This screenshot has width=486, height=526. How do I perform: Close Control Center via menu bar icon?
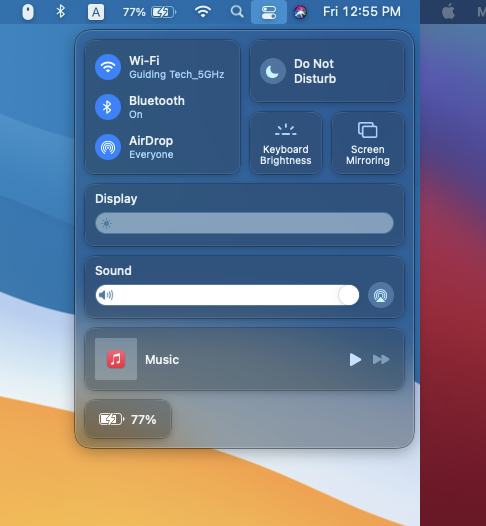[x=269, y=12]
